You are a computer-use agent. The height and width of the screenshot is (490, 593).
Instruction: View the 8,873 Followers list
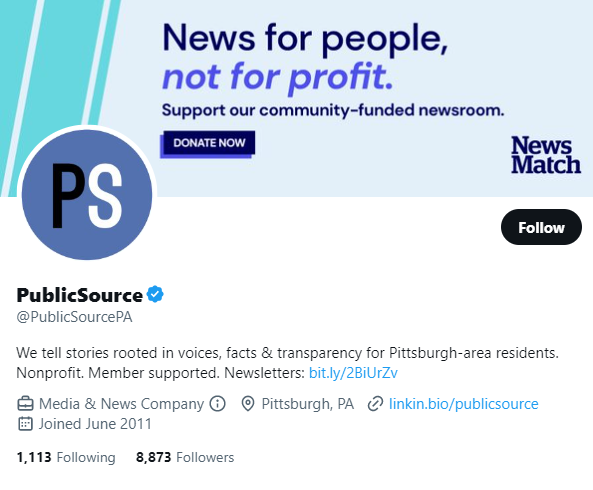pos(185,457)
